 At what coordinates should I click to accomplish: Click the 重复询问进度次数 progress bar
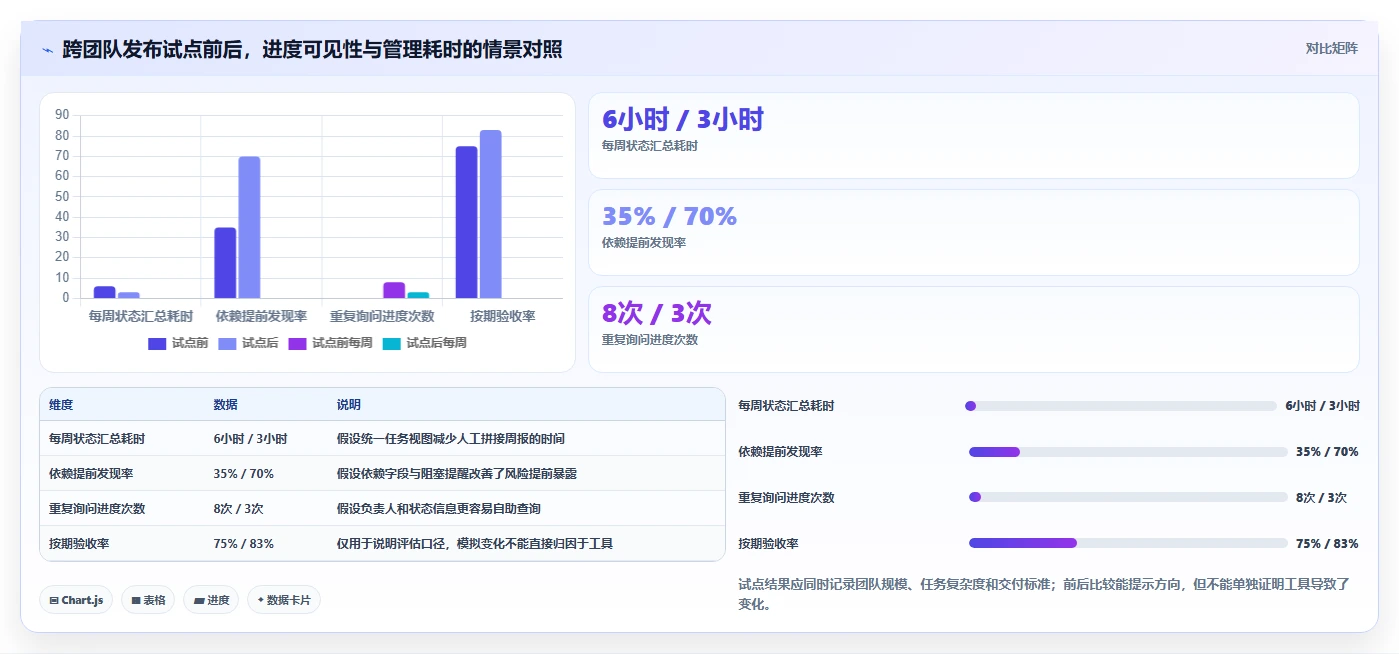[1127, 497]
